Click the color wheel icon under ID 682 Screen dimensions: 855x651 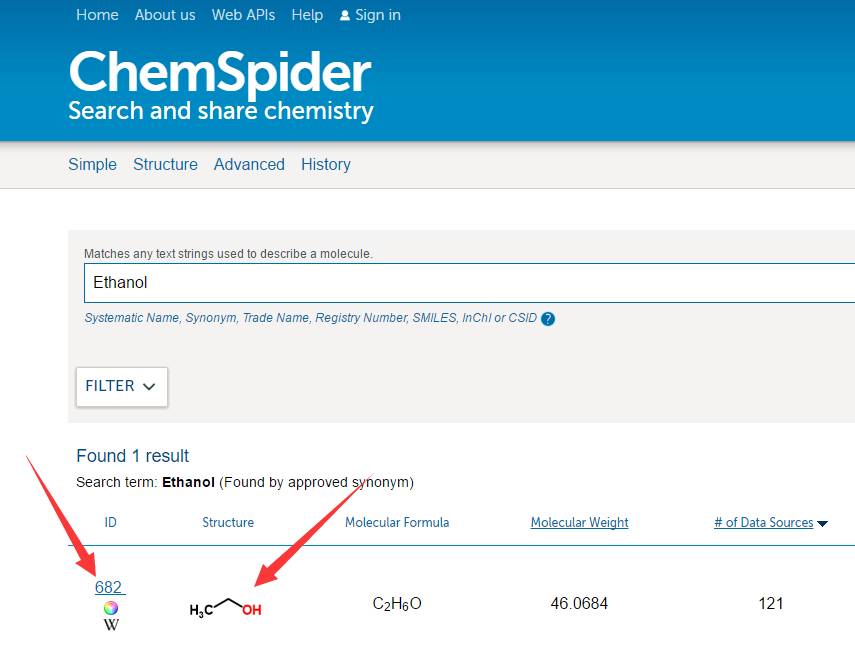coord(111,607)
